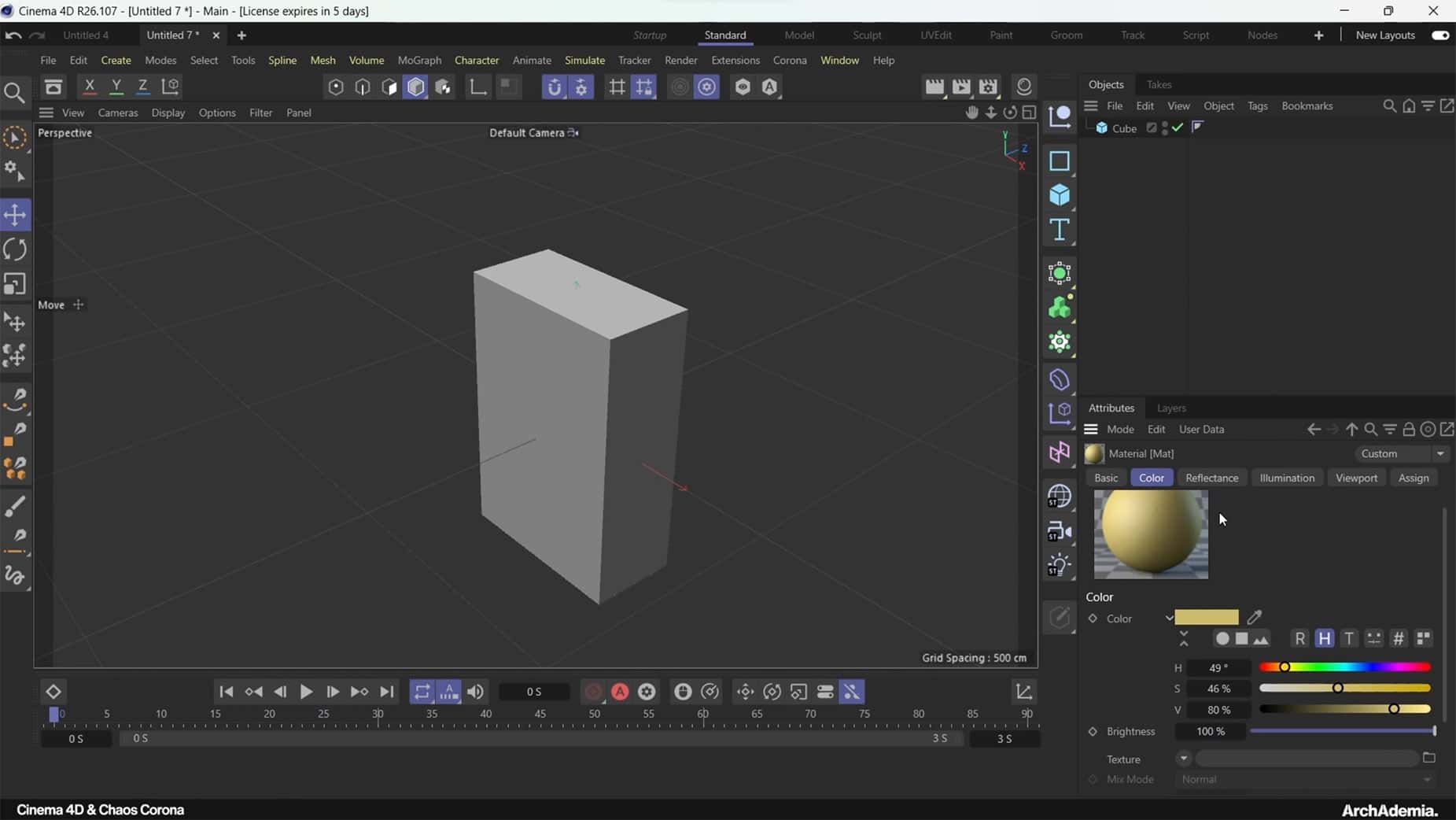
Task: Play the animation forward
Action: coord(306,692)
